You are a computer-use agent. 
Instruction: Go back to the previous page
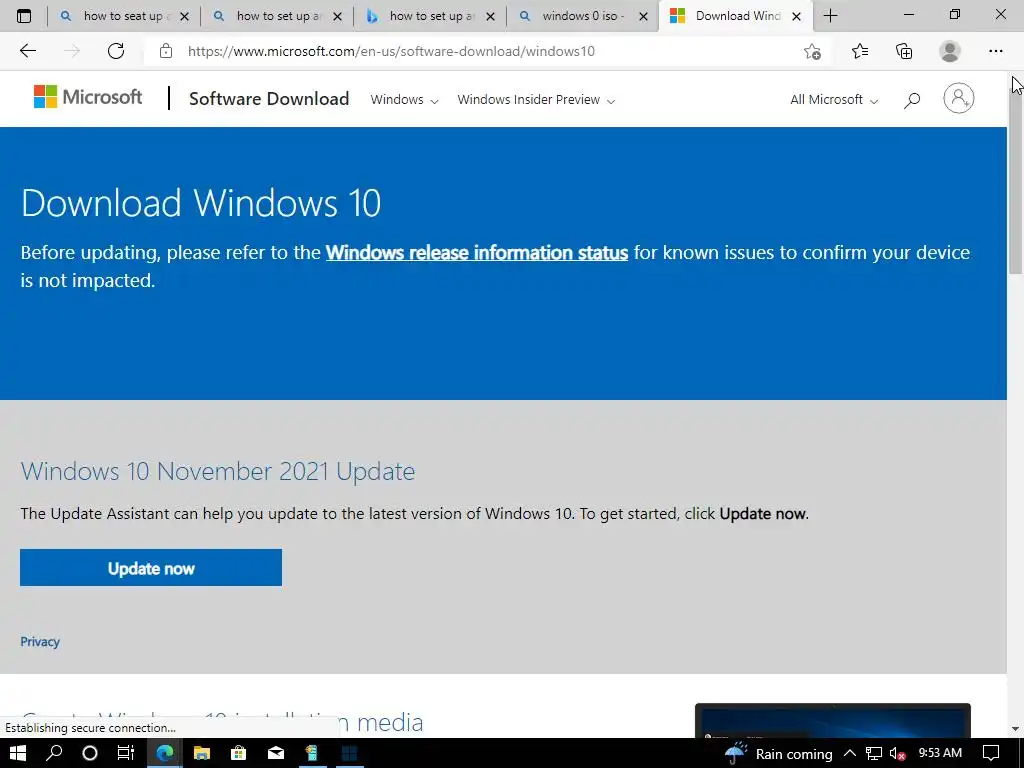pyautogui.click(x=27, y=51)
